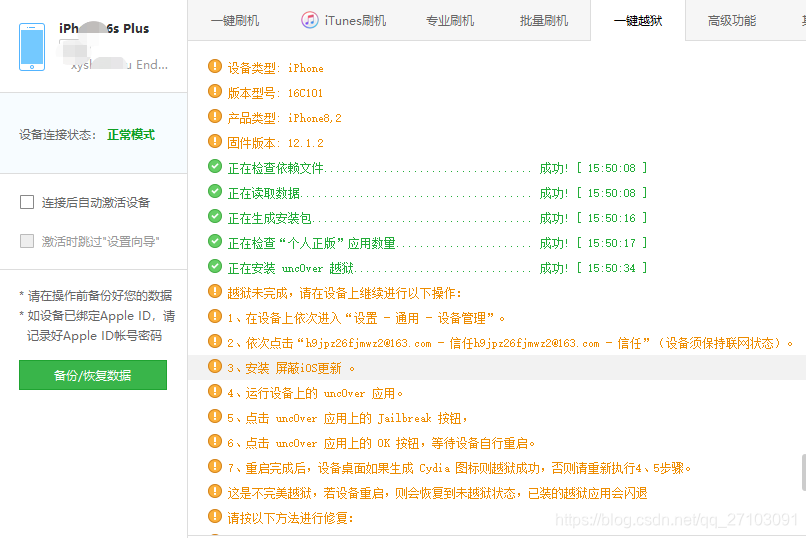Viewport: 806px width, 538px height.
Task: Enable 连接后自动激活设备 checkbox
Action: [x=27, y=202]
